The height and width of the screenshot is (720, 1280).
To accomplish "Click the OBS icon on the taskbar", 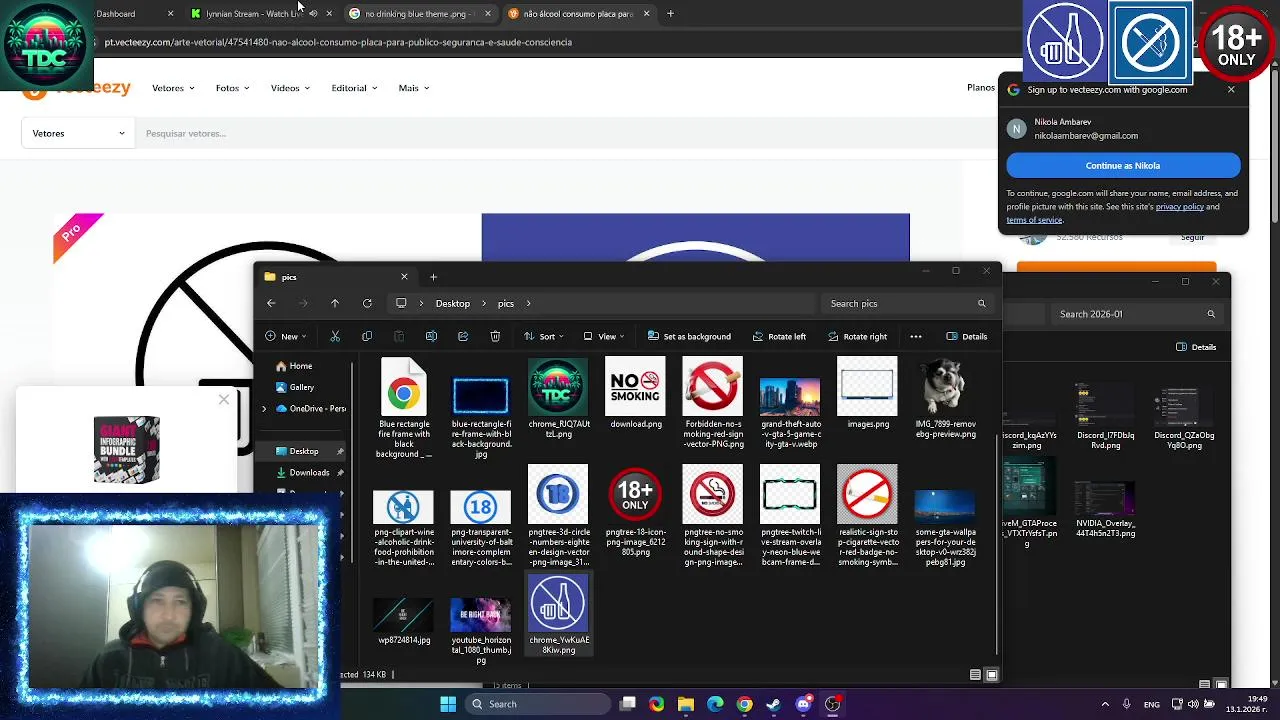I will pyautogui.click(x=832, y=704).
